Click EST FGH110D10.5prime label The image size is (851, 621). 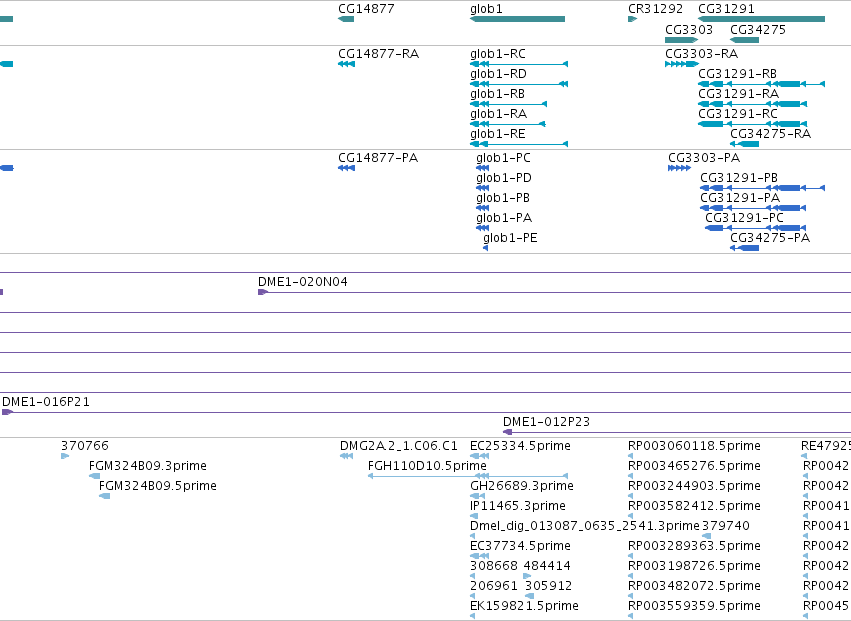pyautogui.click(x=427, y=466)
